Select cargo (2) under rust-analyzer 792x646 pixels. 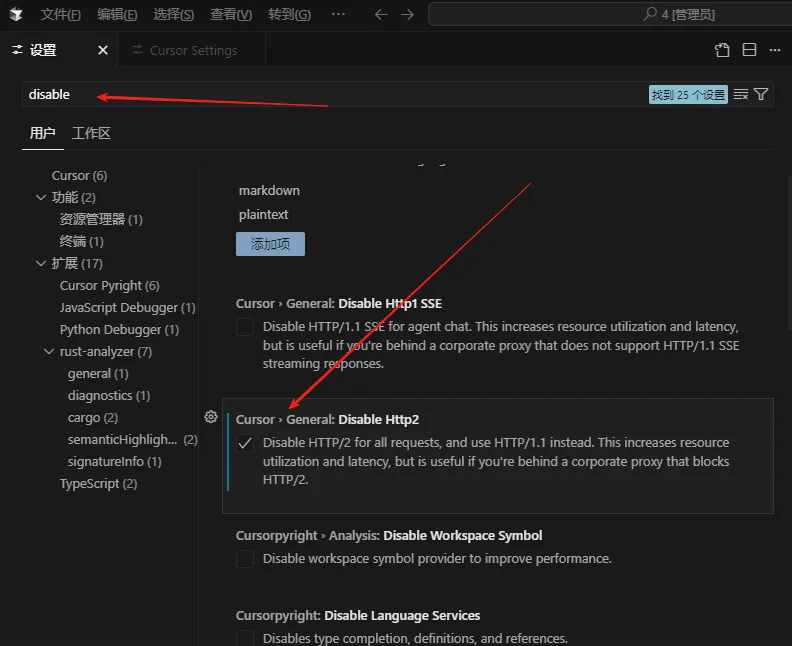pos(92,418)
